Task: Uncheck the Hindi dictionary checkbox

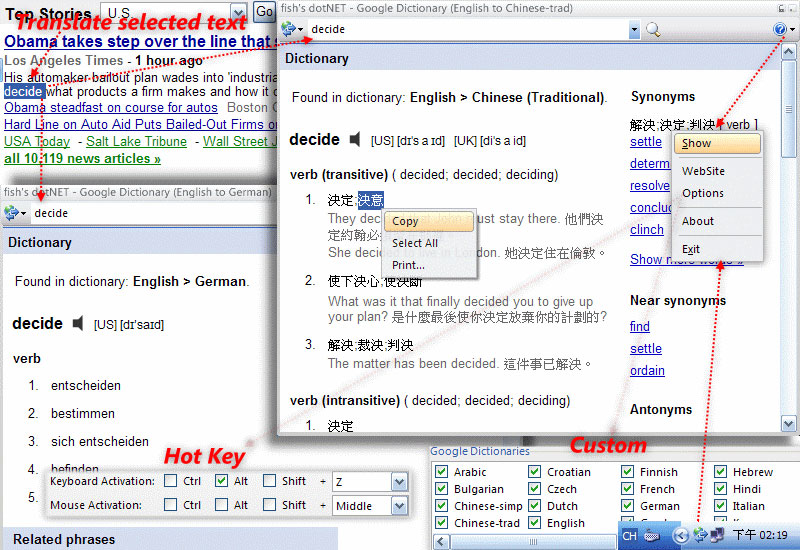Action: pyautogui.click(x=720, y=489)
